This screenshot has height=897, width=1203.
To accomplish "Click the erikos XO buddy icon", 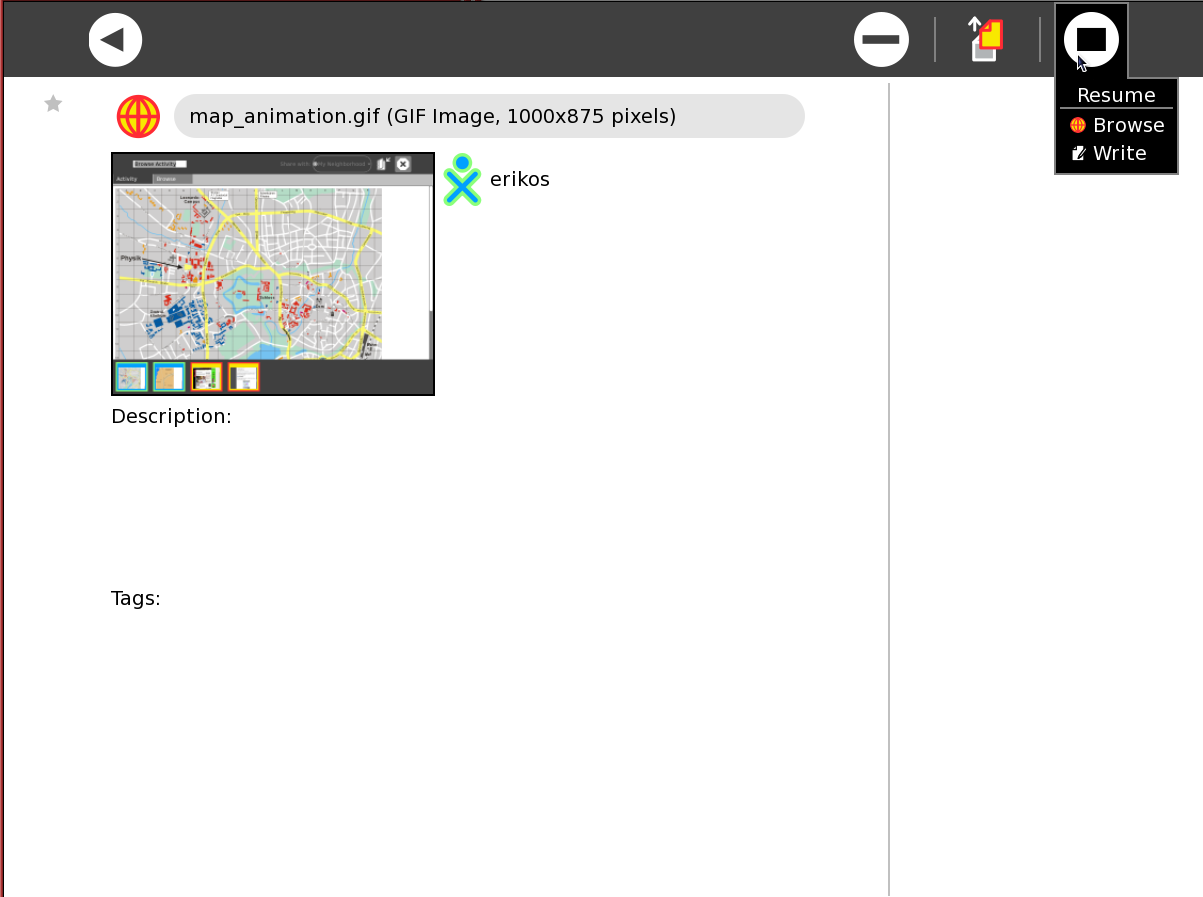I will 462,180.
